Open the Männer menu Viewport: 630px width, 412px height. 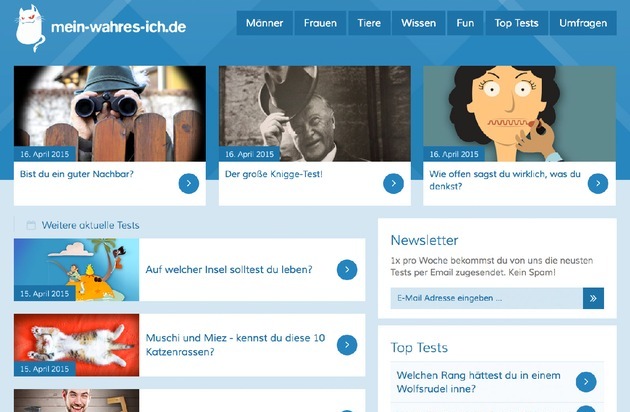[264, 23]
